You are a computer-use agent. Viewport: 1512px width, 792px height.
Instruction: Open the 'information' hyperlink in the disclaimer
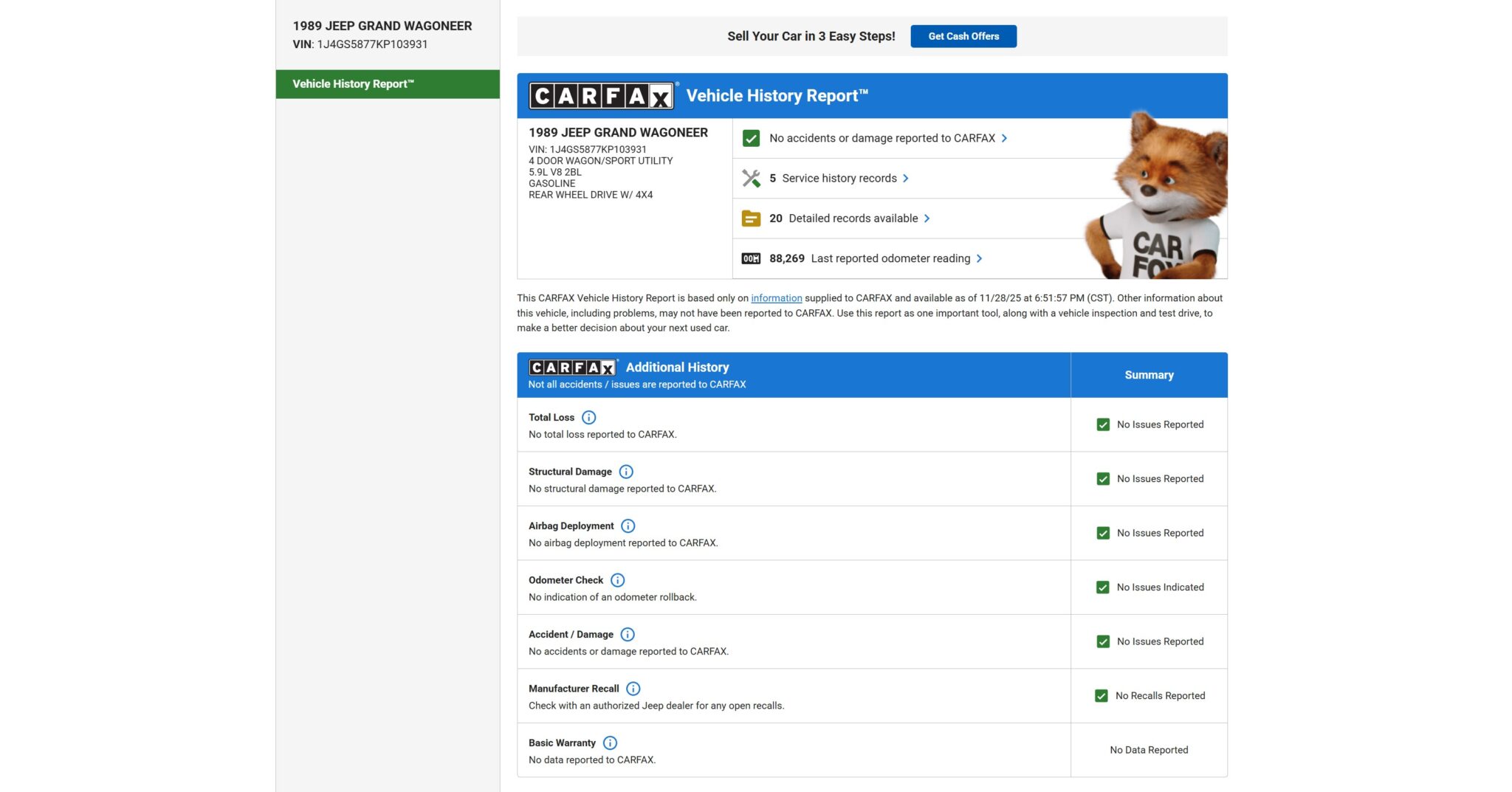click(x=776, y=298)
